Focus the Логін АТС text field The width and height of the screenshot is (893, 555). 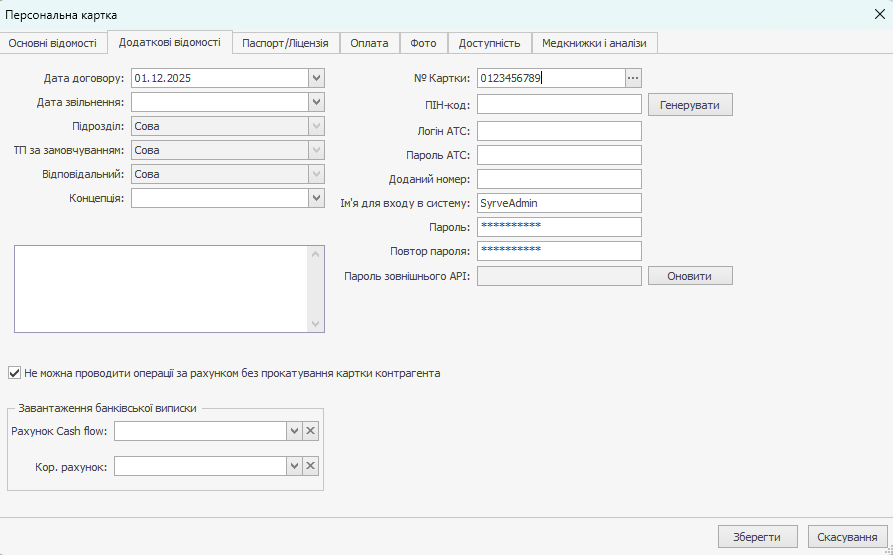pos(559,131)
